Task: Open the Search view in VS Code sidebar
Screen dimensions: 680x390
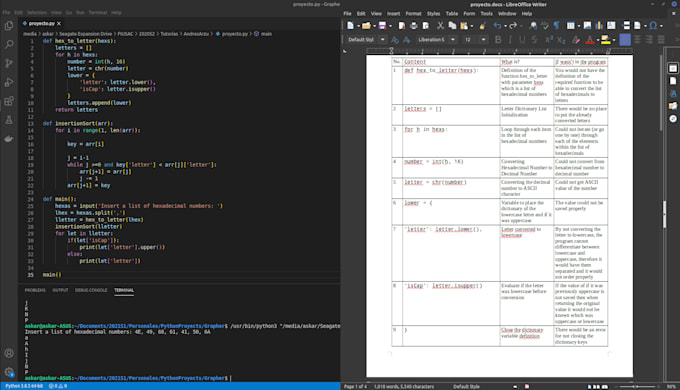Action: tap(9, 44)
